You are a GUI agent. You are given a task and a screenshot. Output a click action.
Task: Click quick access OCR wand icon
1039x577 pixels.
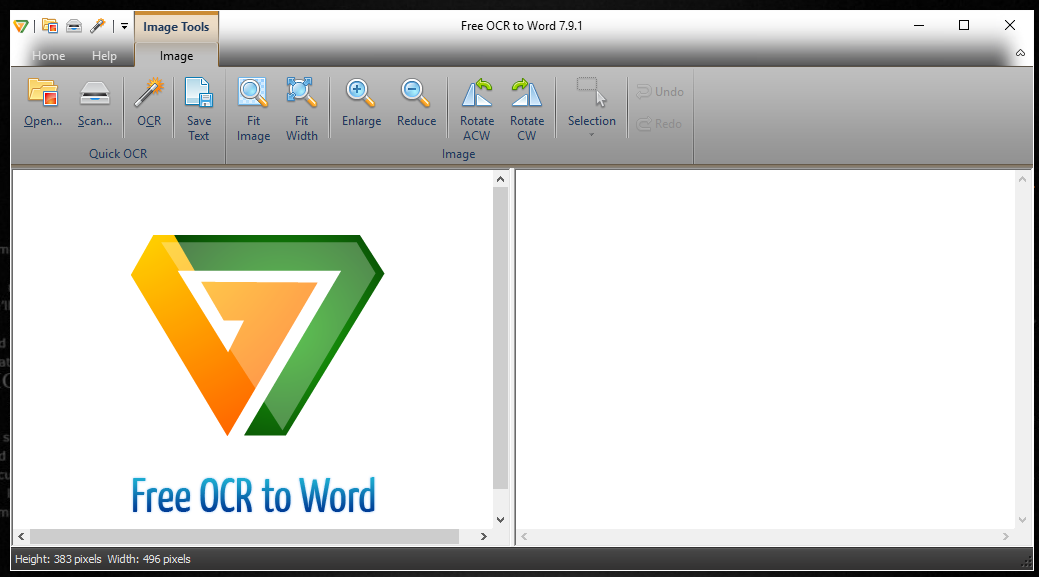98,26
